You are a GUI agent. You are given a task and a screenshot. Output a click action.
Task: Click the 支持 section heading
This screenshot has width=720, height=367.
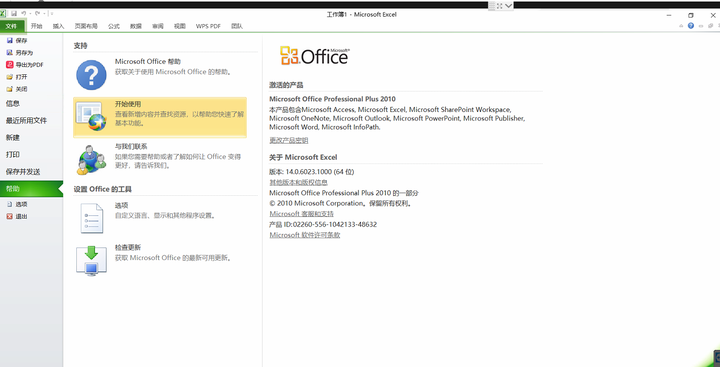80,46
